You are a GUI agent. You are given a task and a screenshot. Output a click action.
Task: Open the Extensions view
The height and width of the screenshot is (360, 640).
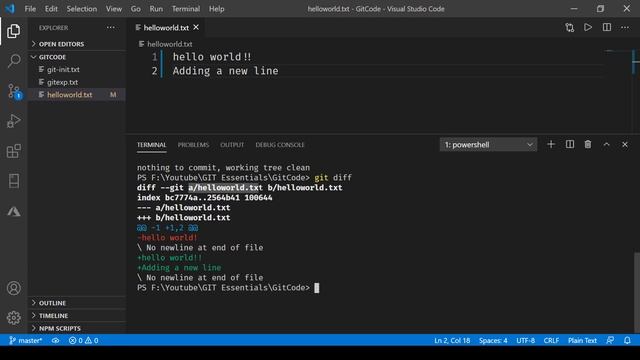tap(13, 151)
